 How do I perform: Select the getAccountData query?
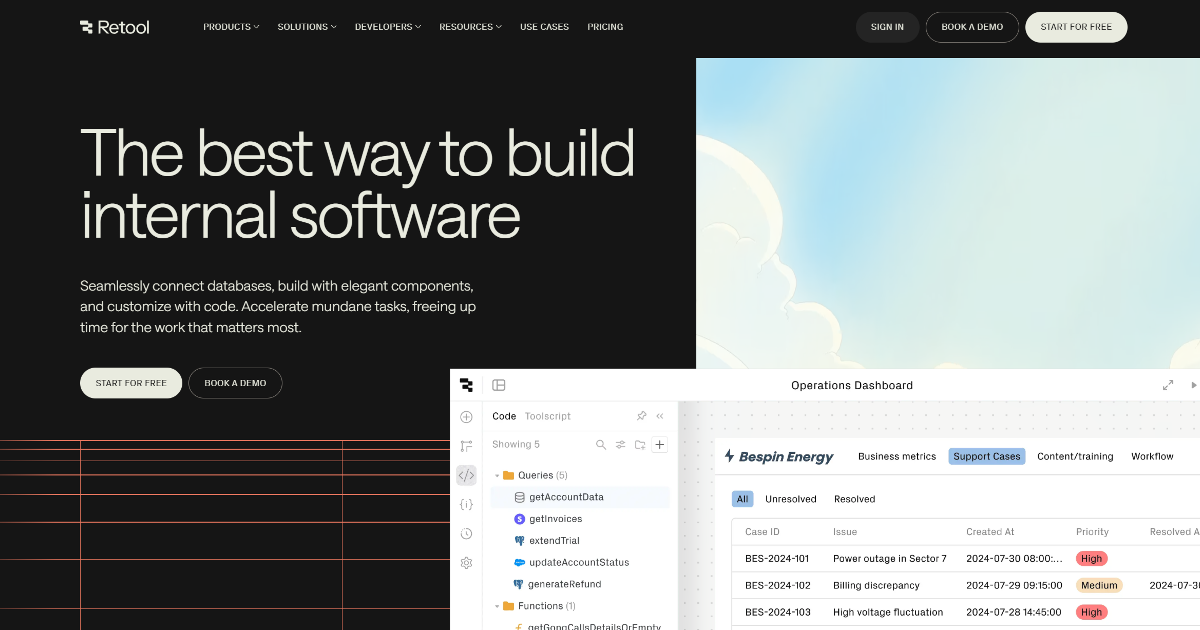click(x=567, y=497)
